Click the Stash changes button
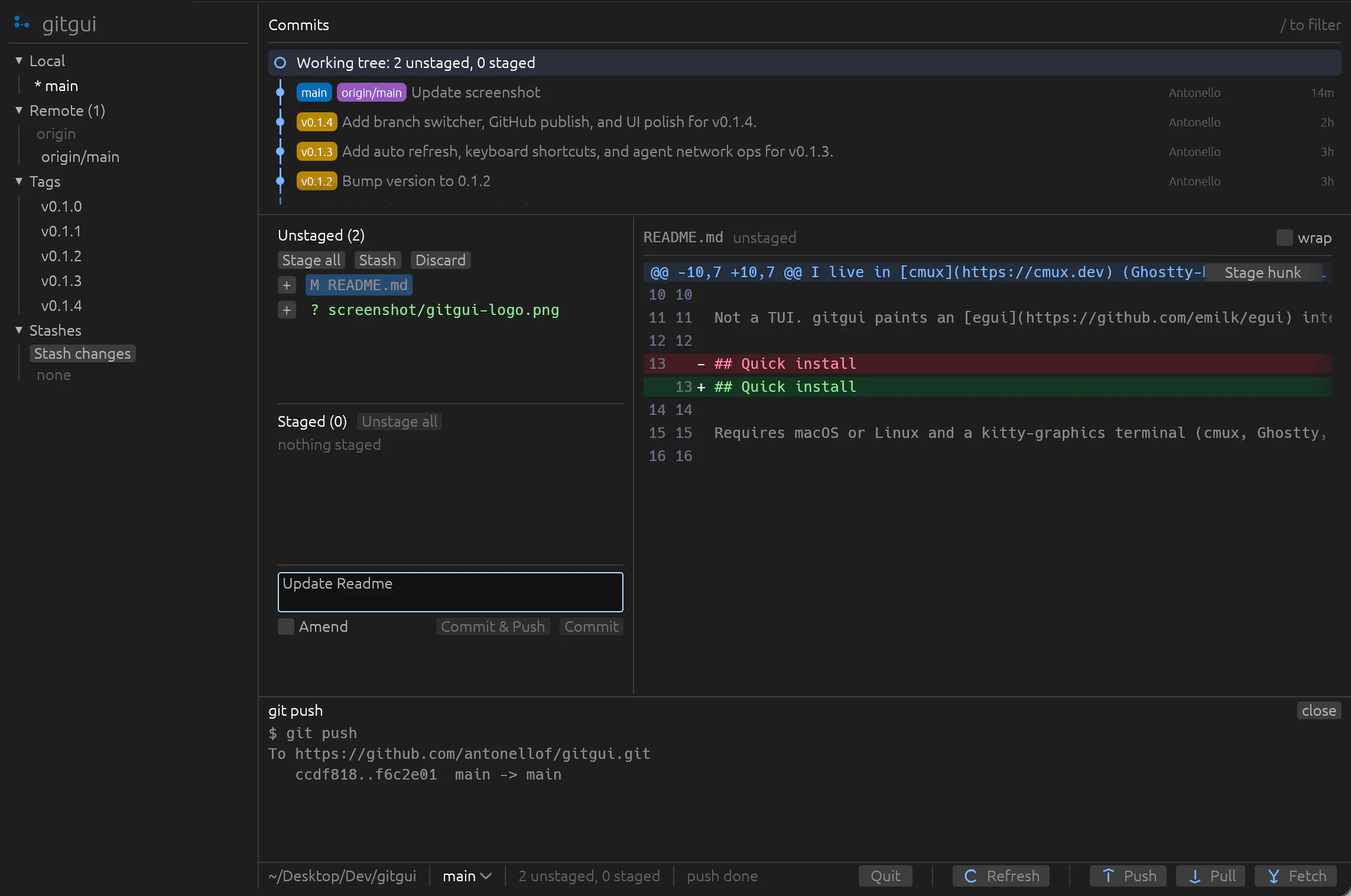This screenshot has width=1351, height=896. pyautogui.click(x=83, y=353)
